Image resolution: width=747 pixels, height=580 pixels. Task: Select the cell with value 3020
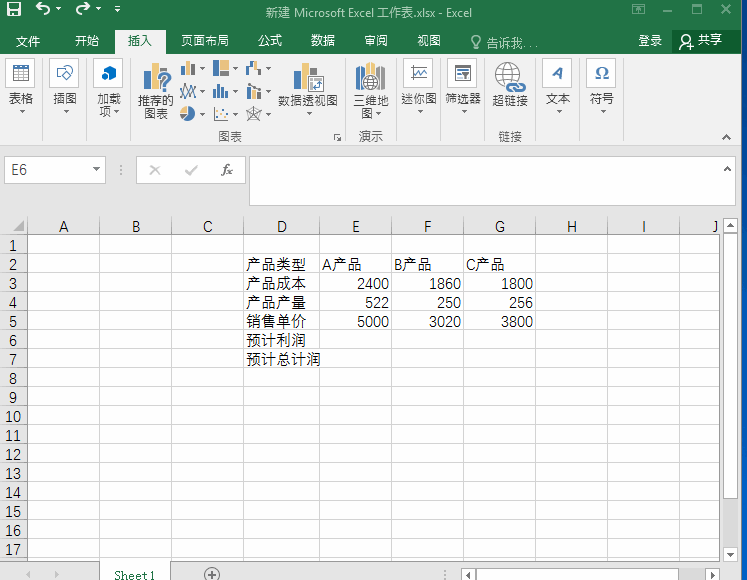(x=427, y=321)
